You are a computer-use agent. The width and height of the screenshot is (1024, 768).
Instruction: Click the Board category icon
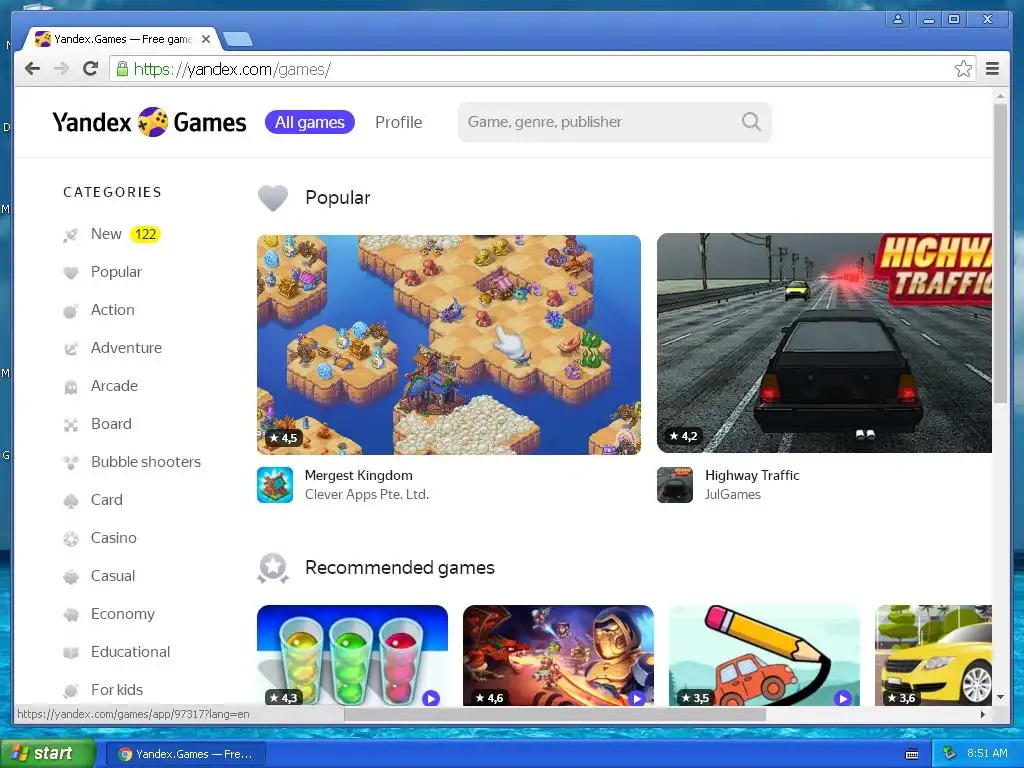pos(71,424)
